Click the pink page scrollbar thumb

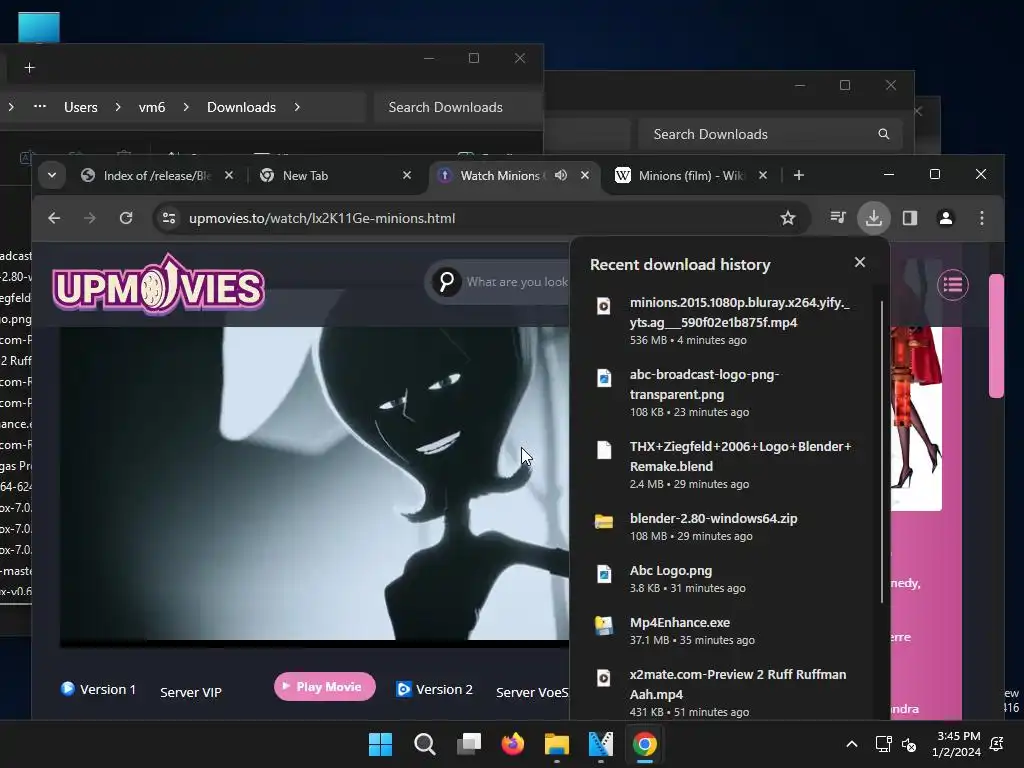coord(996,336)
